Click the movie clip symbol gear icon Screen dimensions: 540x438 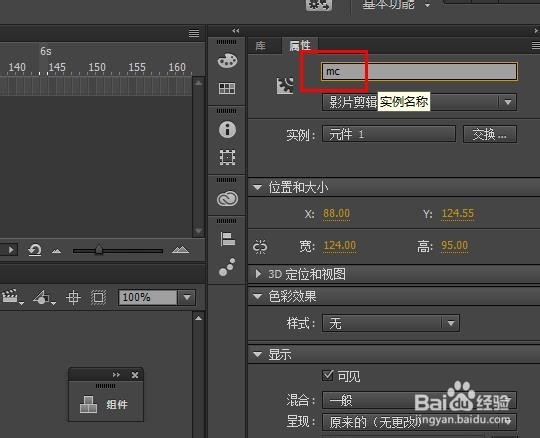click(x=285, y=85)
